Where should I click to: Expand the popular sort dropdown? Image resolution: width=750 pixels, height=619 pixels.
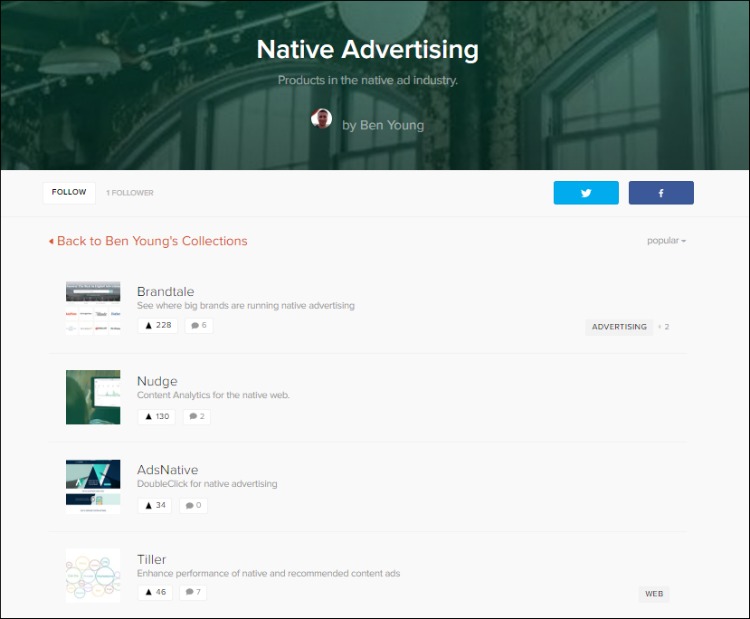(666, 241)
